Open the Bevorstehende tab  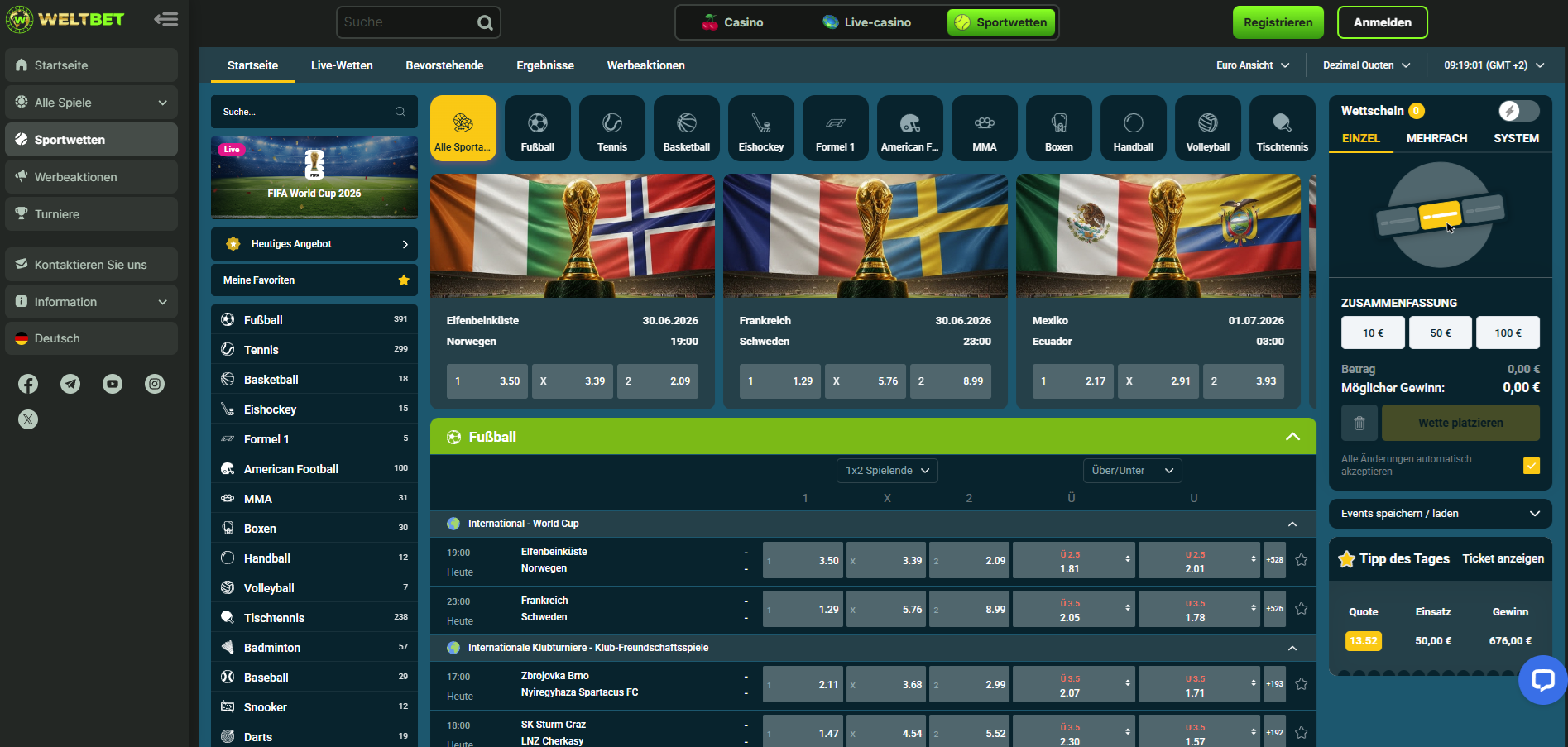(x=444, y=65)
